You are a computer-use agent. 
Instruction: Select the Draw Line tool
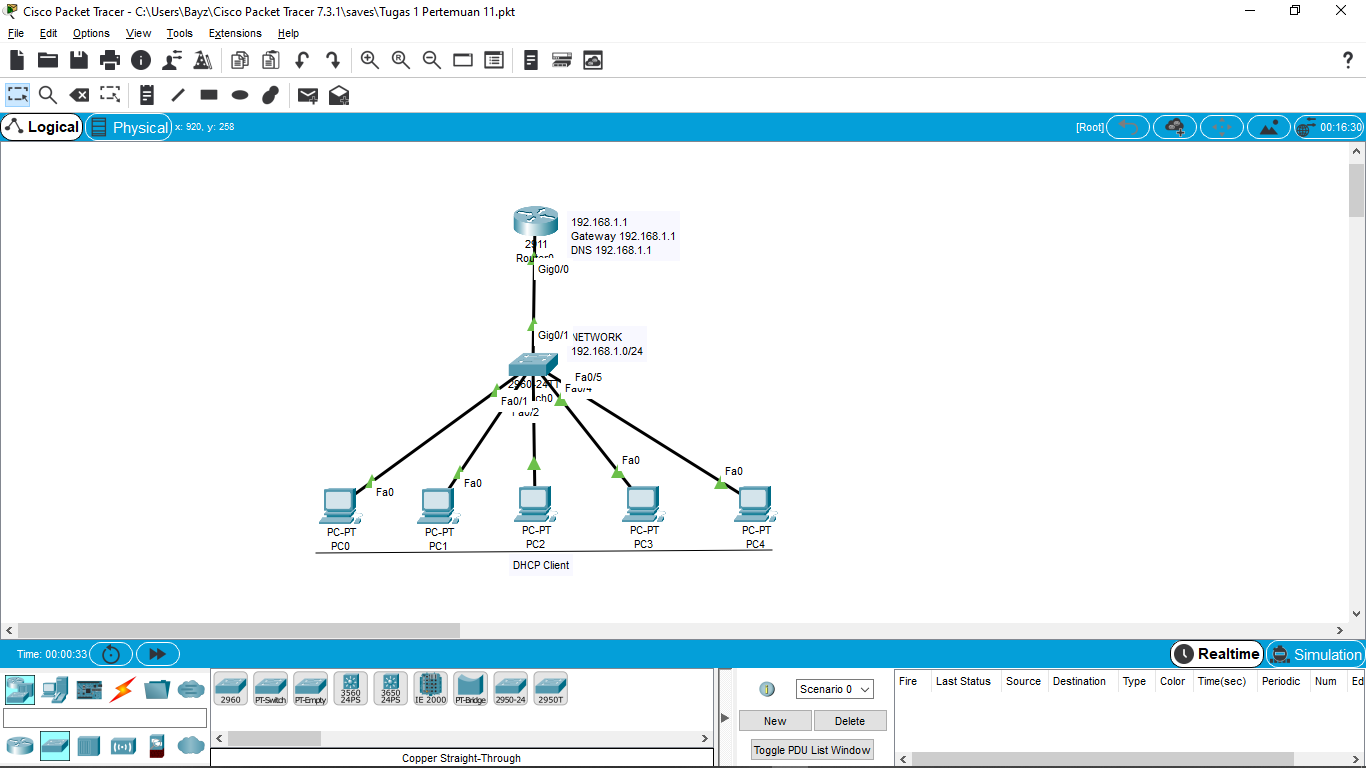click(178, 95)
